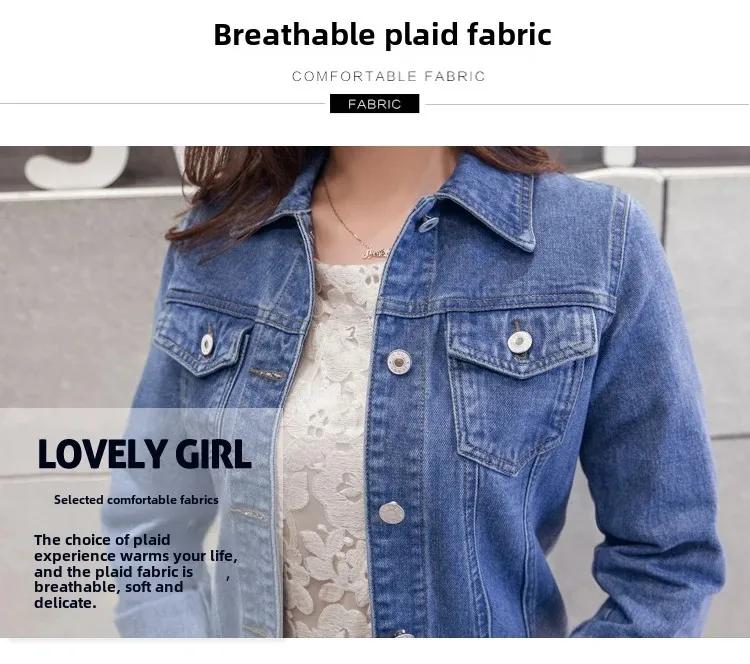Click the metal button on left chest pocket

click(207, 344)
